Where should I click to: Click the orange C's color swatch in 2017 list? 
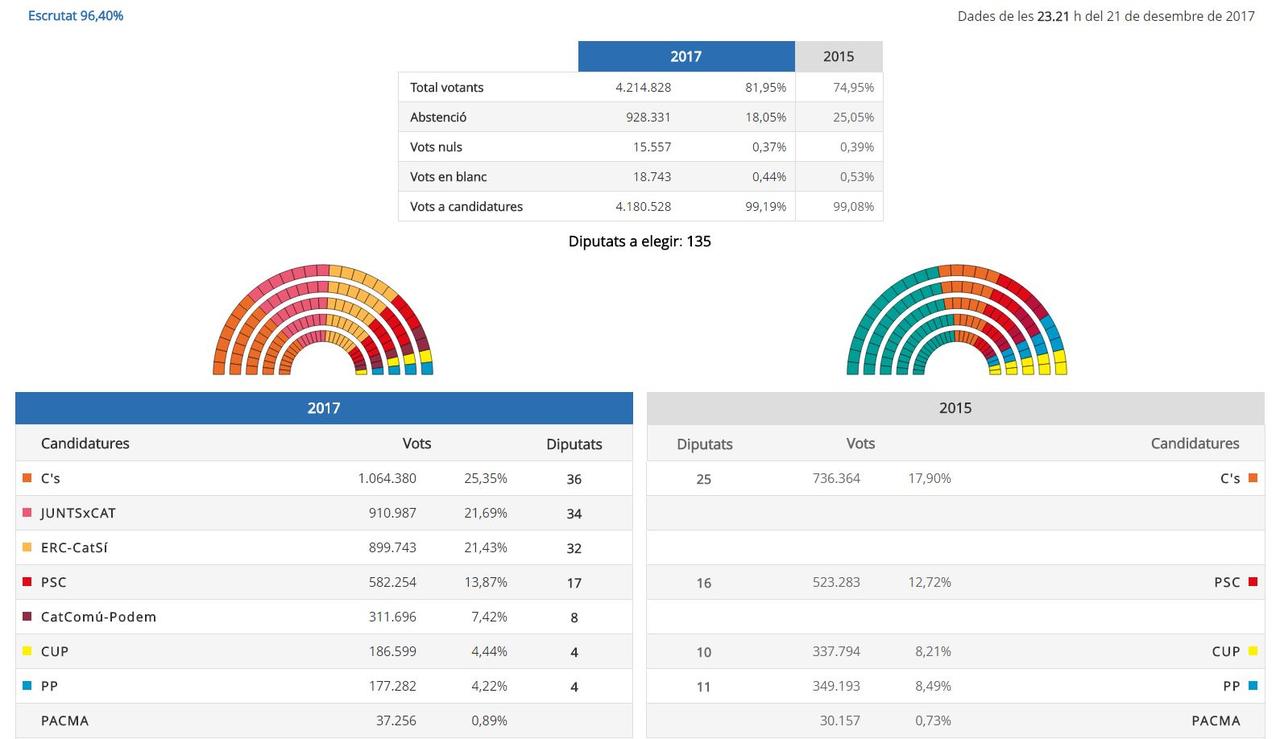click(x=27, y=478)
